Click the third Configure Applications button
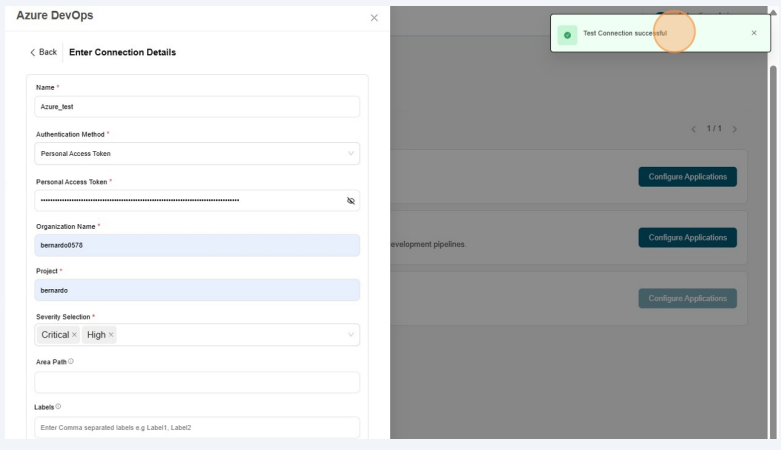The width and height of the screenshot is (781, 450). point(687,298)
